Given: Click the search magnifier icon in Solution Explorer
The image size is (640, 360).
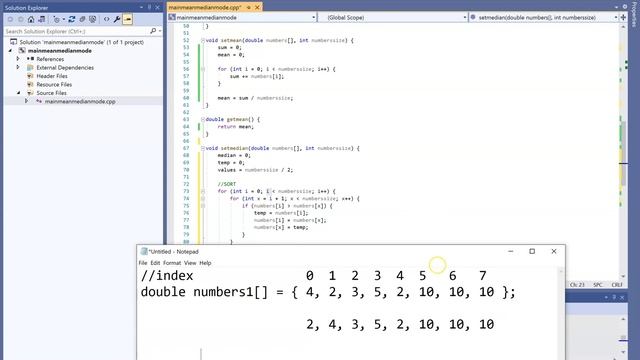Looking at the screenshot, I should click(x=153, y=31).
